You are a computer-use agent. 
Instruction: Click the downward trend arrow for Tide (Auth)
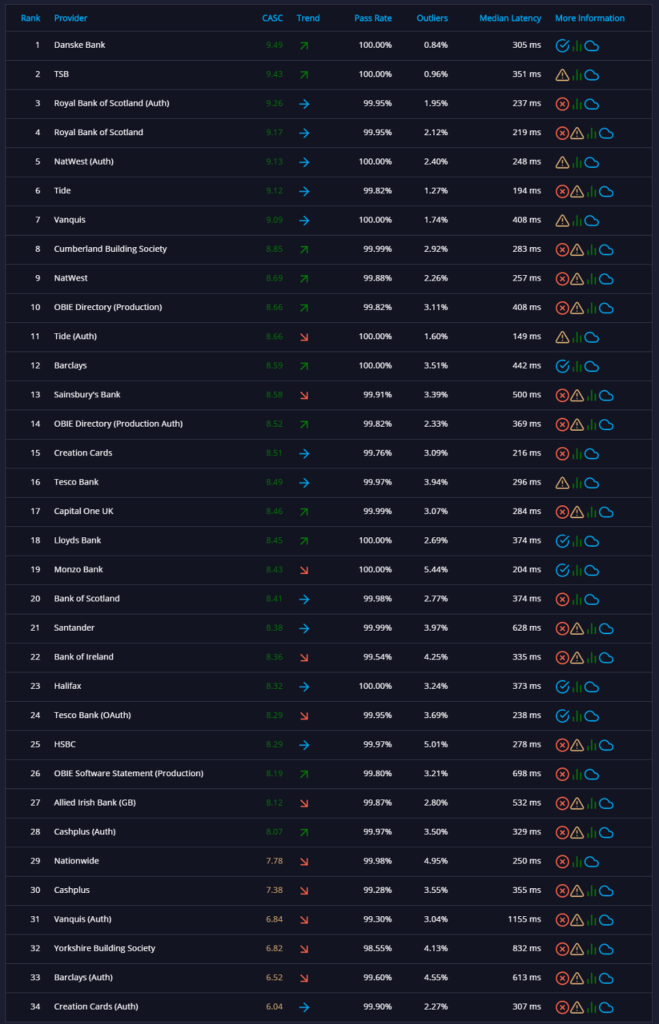[x=304, y=337]
